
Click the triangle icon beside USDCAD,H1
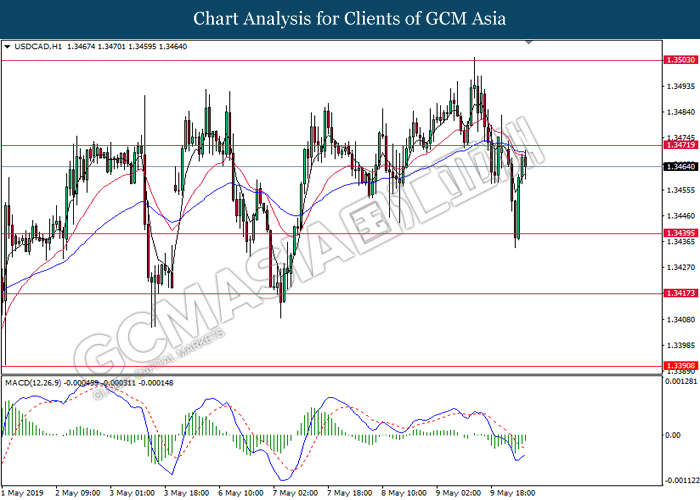[8, 46]
